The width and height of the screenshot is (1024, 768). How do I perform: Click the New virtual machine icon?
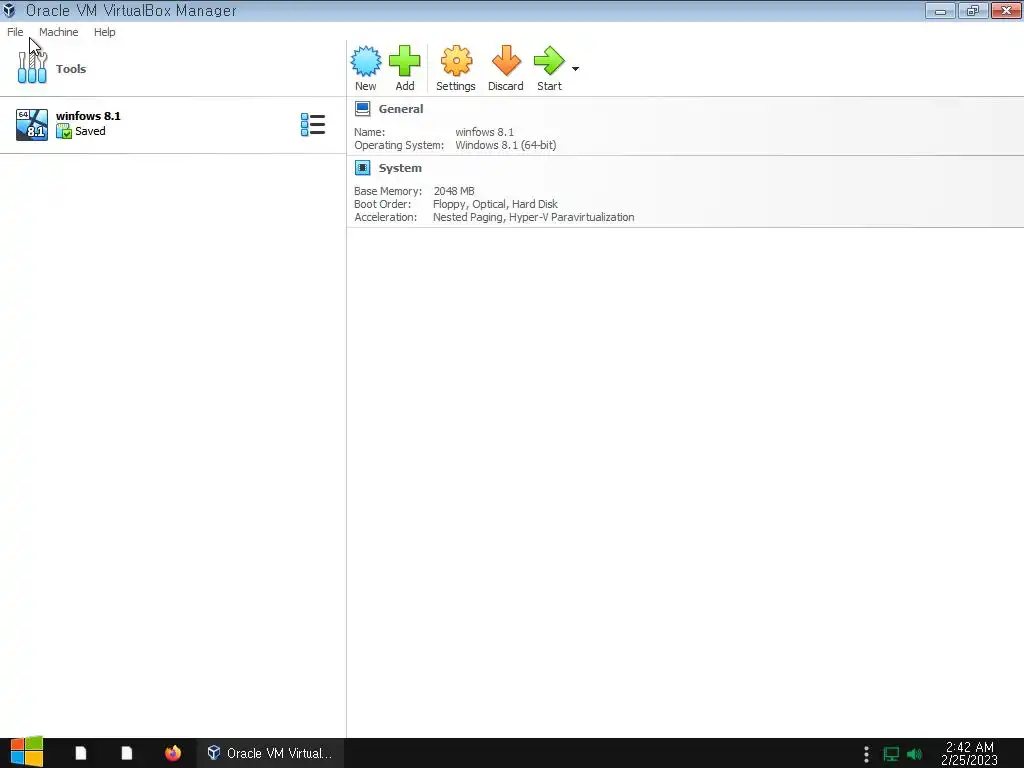pos(366,61)
